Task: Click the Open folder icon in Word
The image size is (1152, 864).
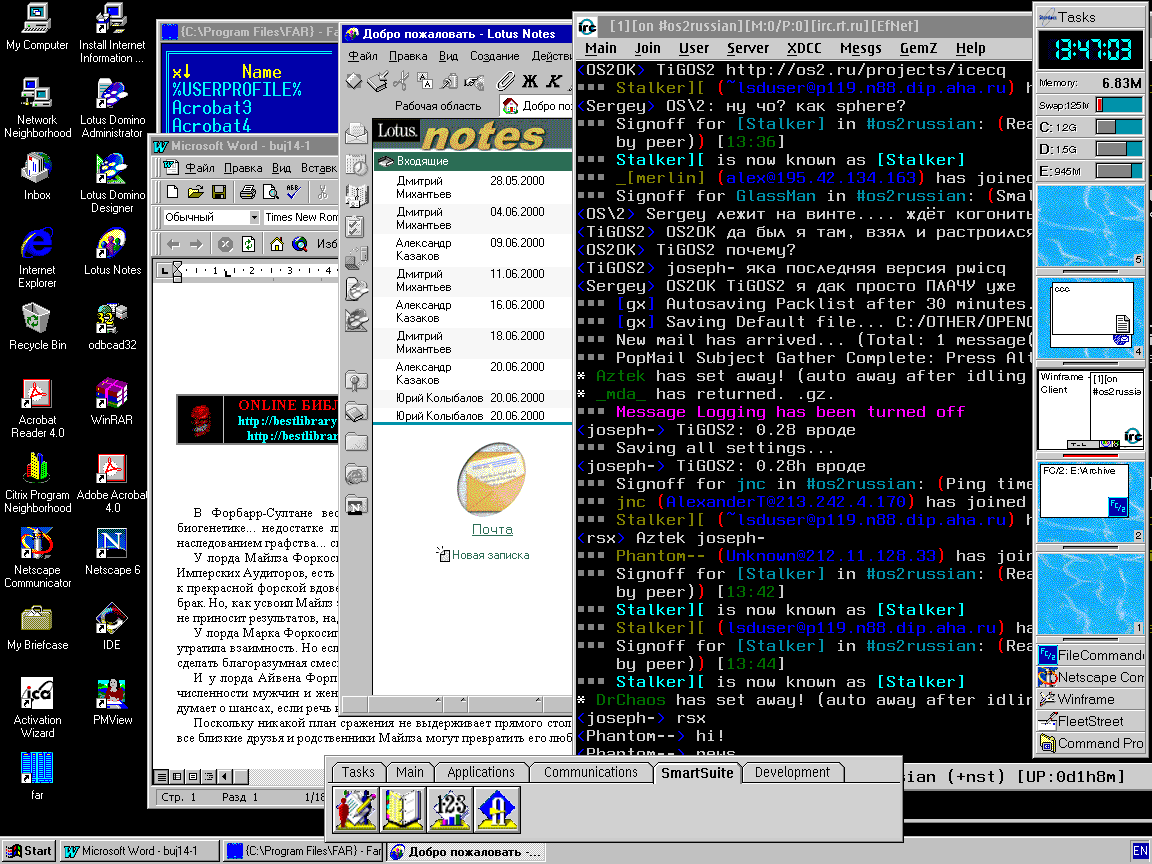Action: [195, 192]
